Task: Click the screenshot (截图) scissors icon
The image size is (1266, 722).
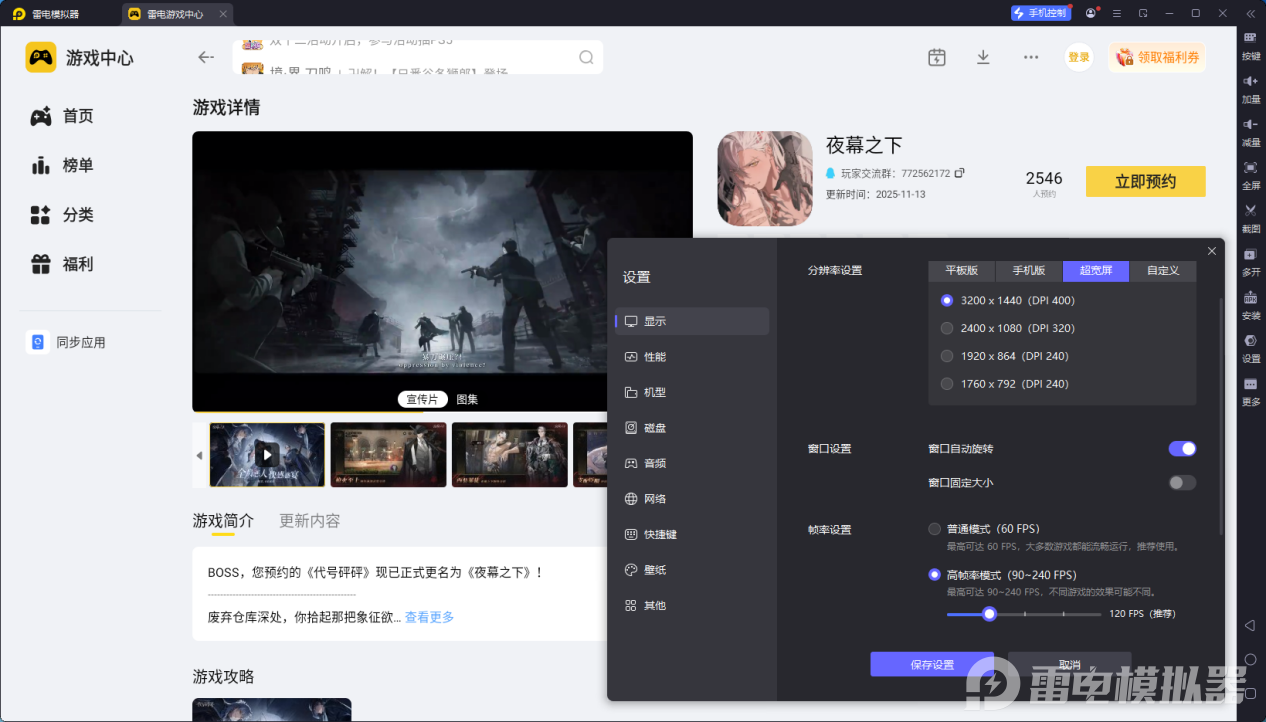Action: (1250, 215)
